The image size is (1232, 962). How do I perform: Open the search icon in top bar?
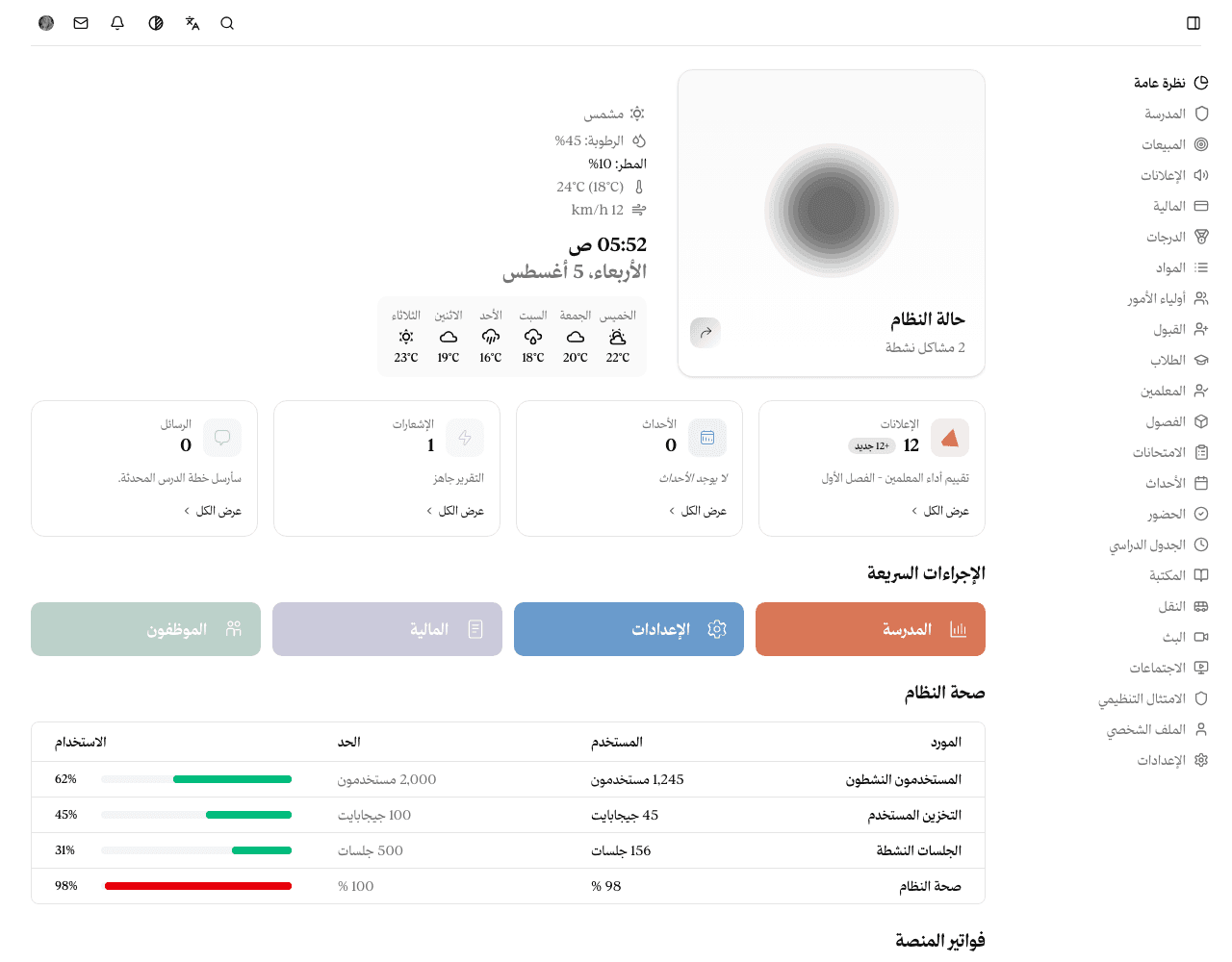(x=227, y=23)
